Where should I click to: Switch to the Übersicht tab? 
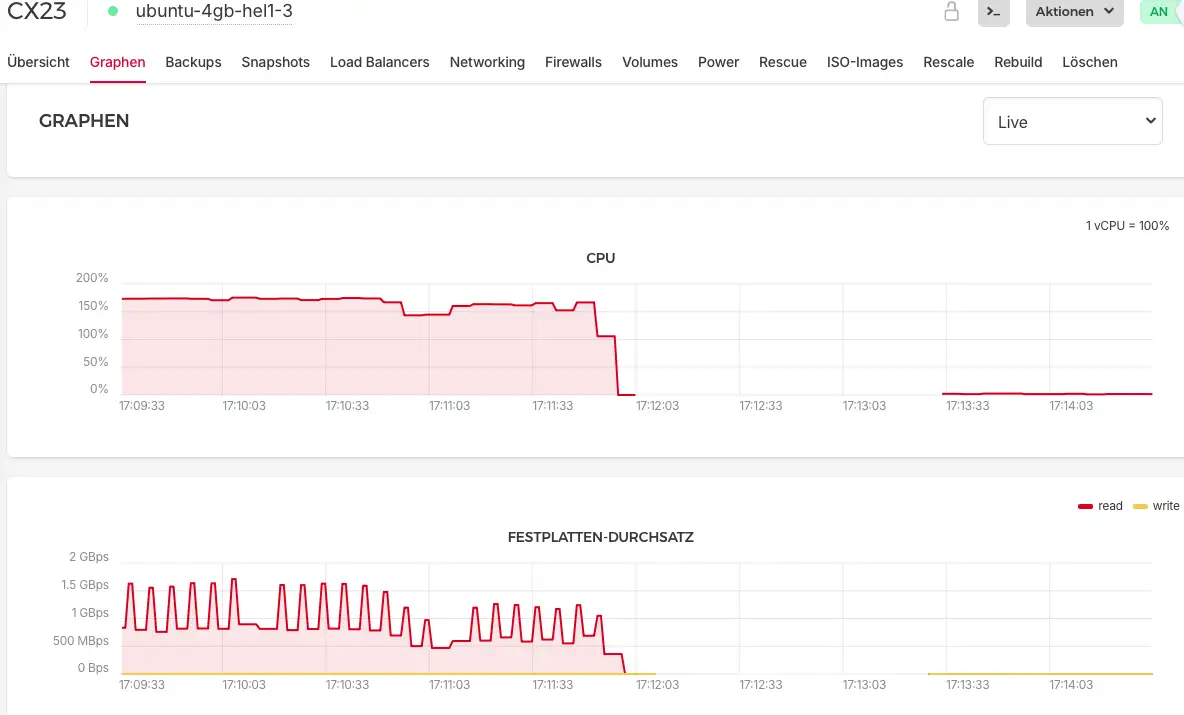tap(38, 62)
